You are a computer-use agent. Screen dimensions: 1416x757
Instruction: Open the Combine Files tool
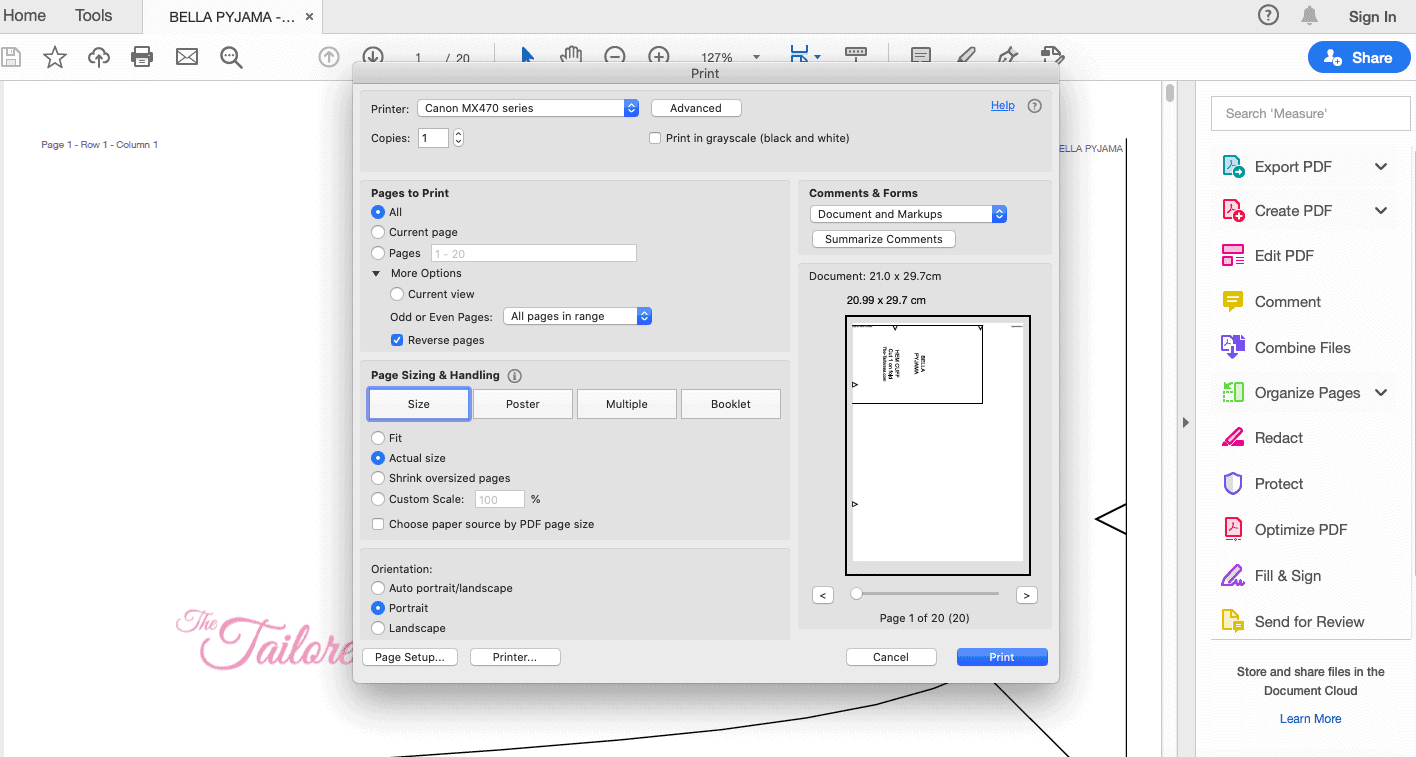(x=1286, y=348)
